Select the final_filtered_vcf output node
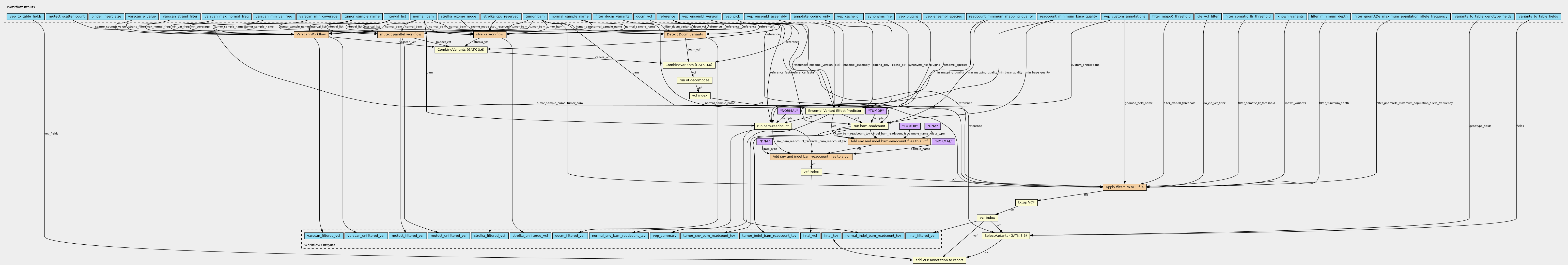Viewport: 1568px width, 265px height. coord(922,235)
